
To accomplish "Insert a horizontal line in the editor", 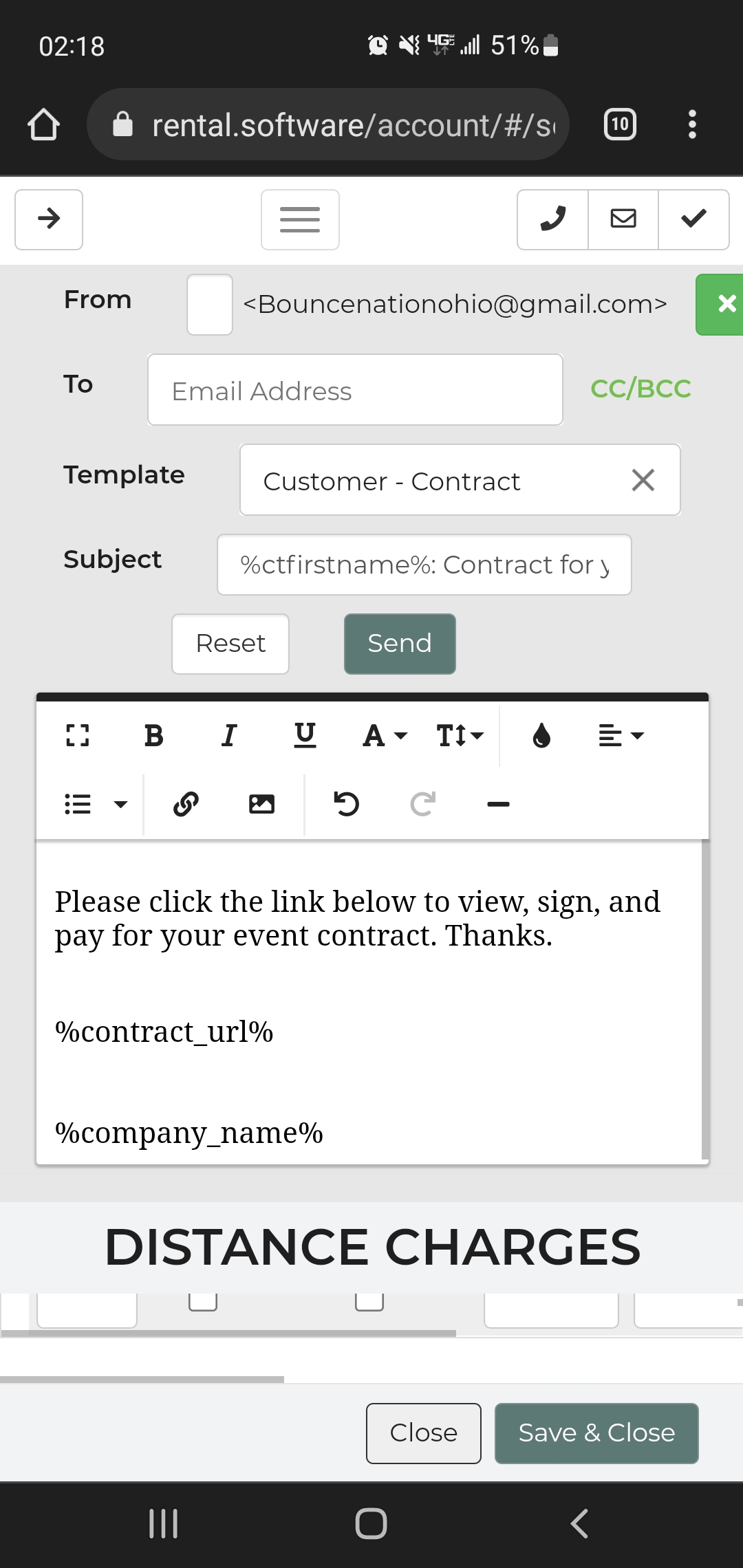I will click(x=498, y=803).
